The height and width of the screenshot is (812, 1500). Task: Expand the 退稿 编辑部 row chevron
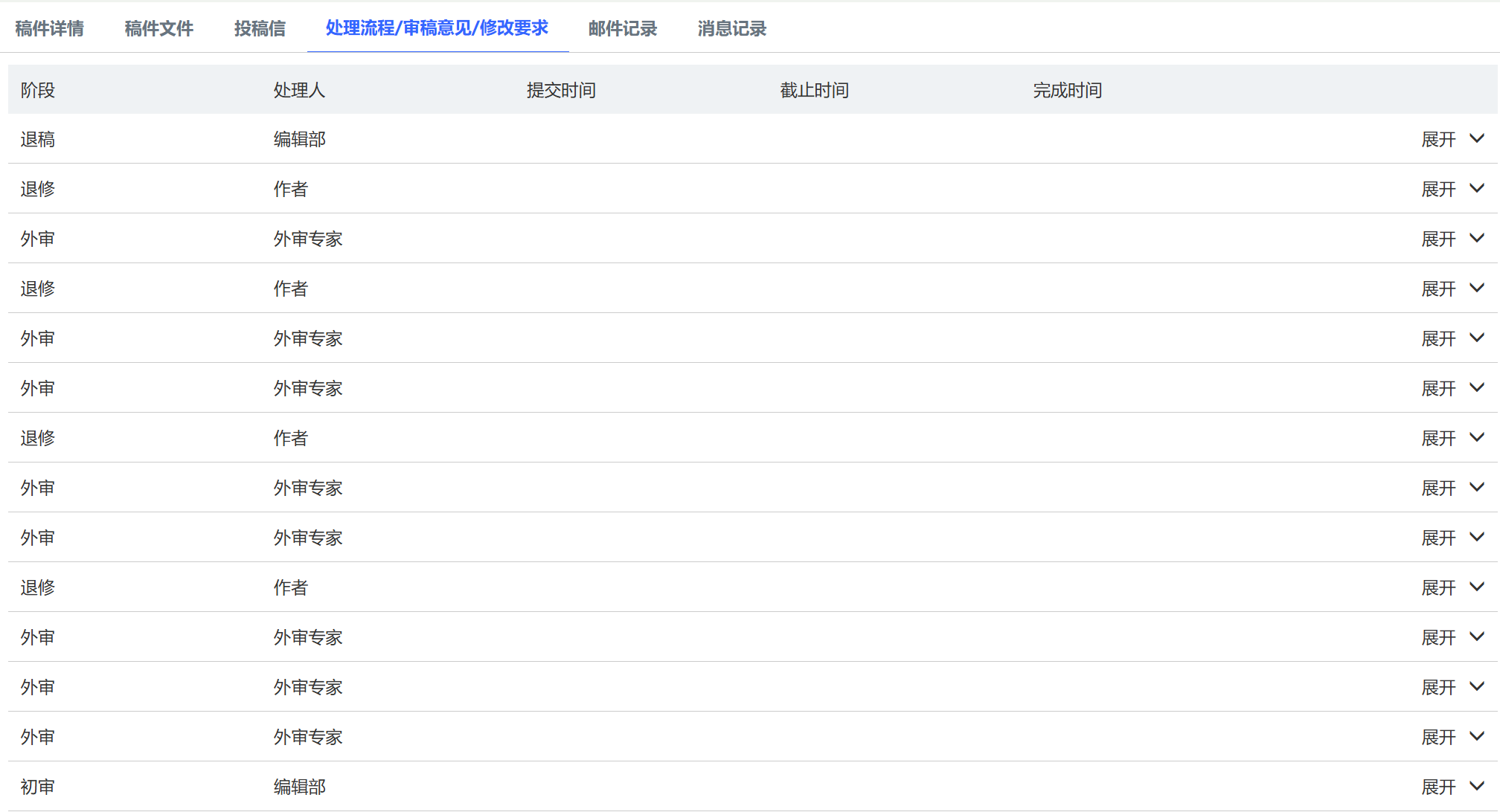(x=1477, y=139)
